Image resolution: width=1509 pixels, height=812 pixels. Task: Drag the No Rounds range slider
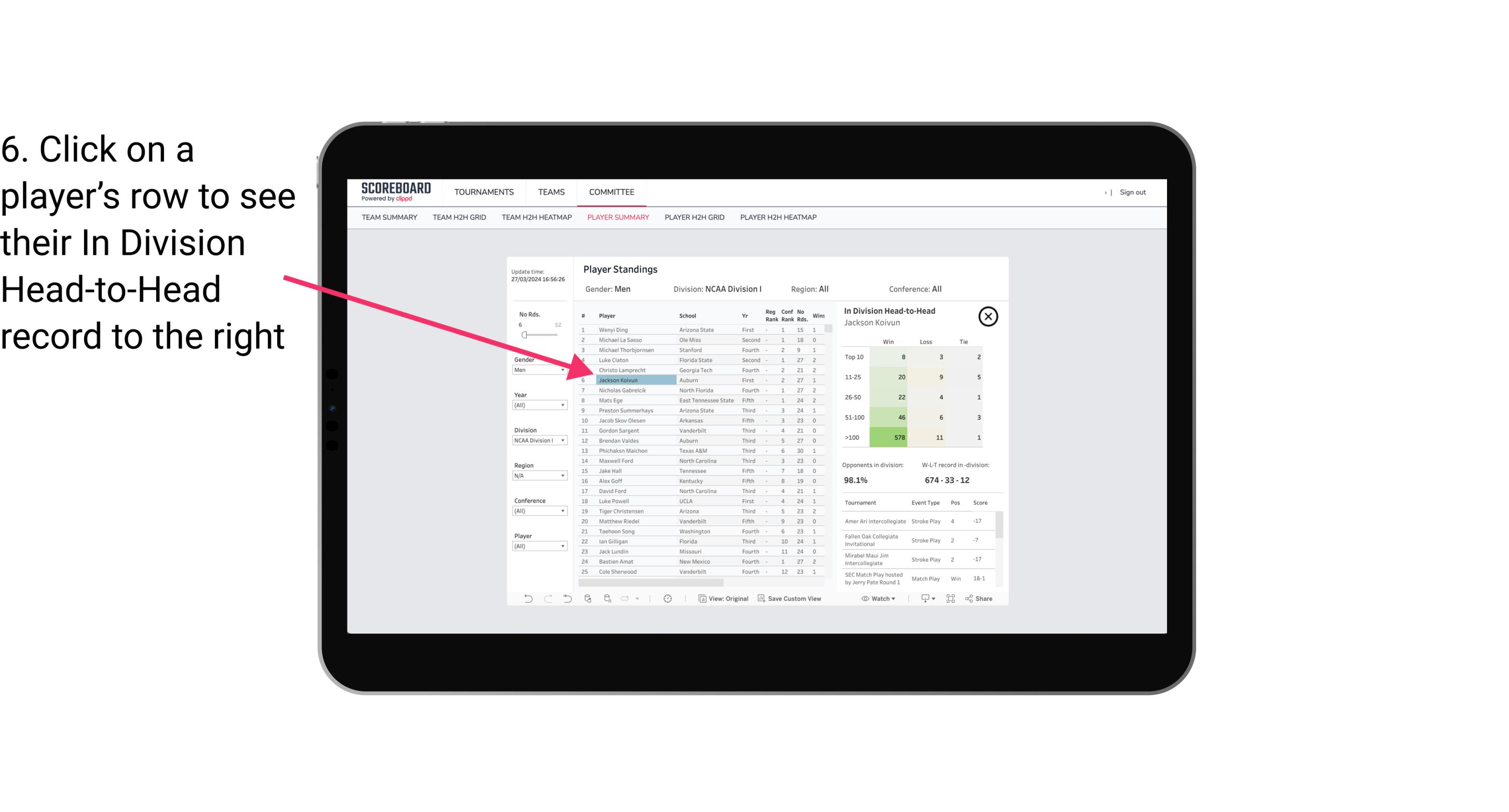[x=524, y=334]
